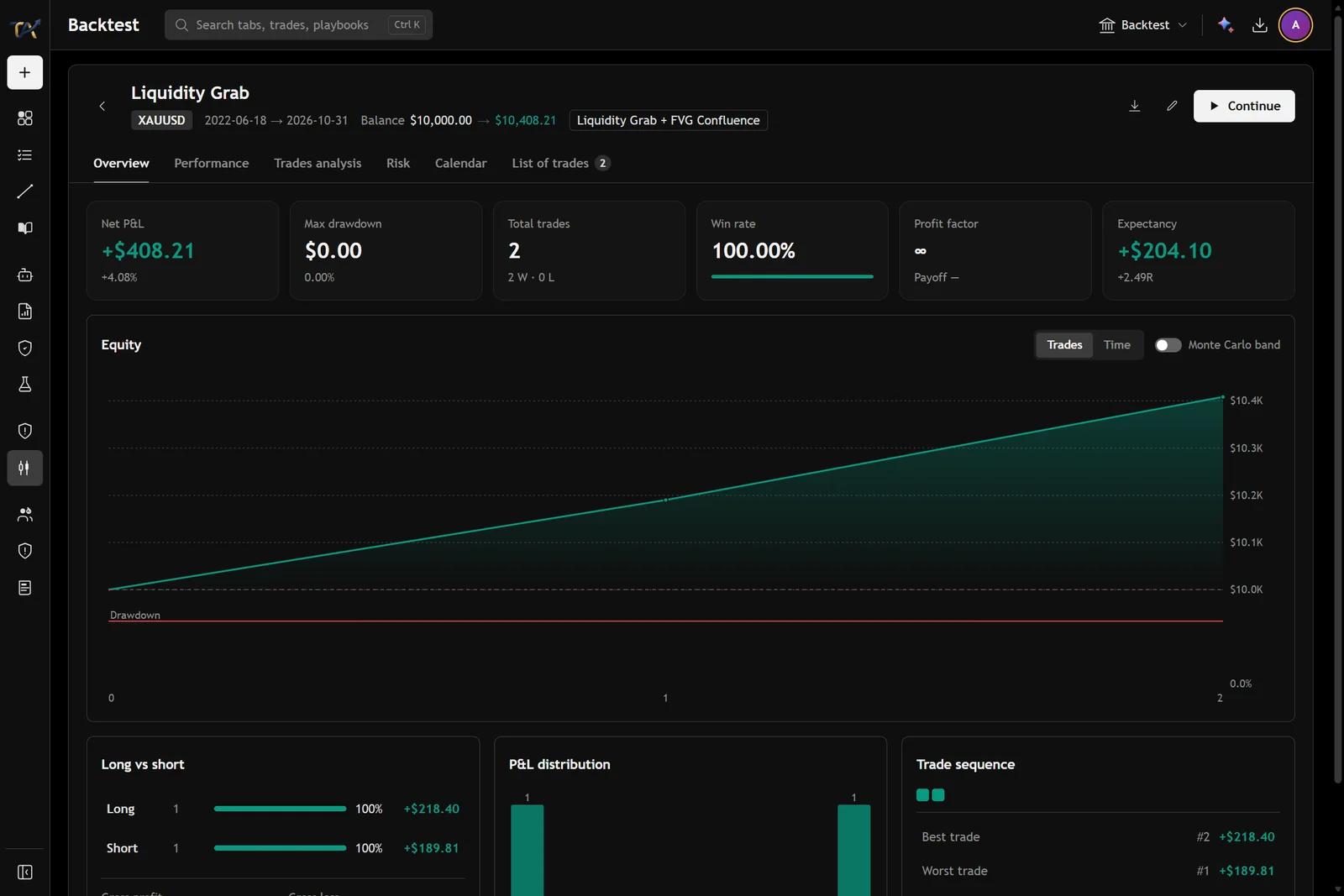Open the people community icon in the sidebar
Screen dimensions: 1344x896
tap(25, 515)
